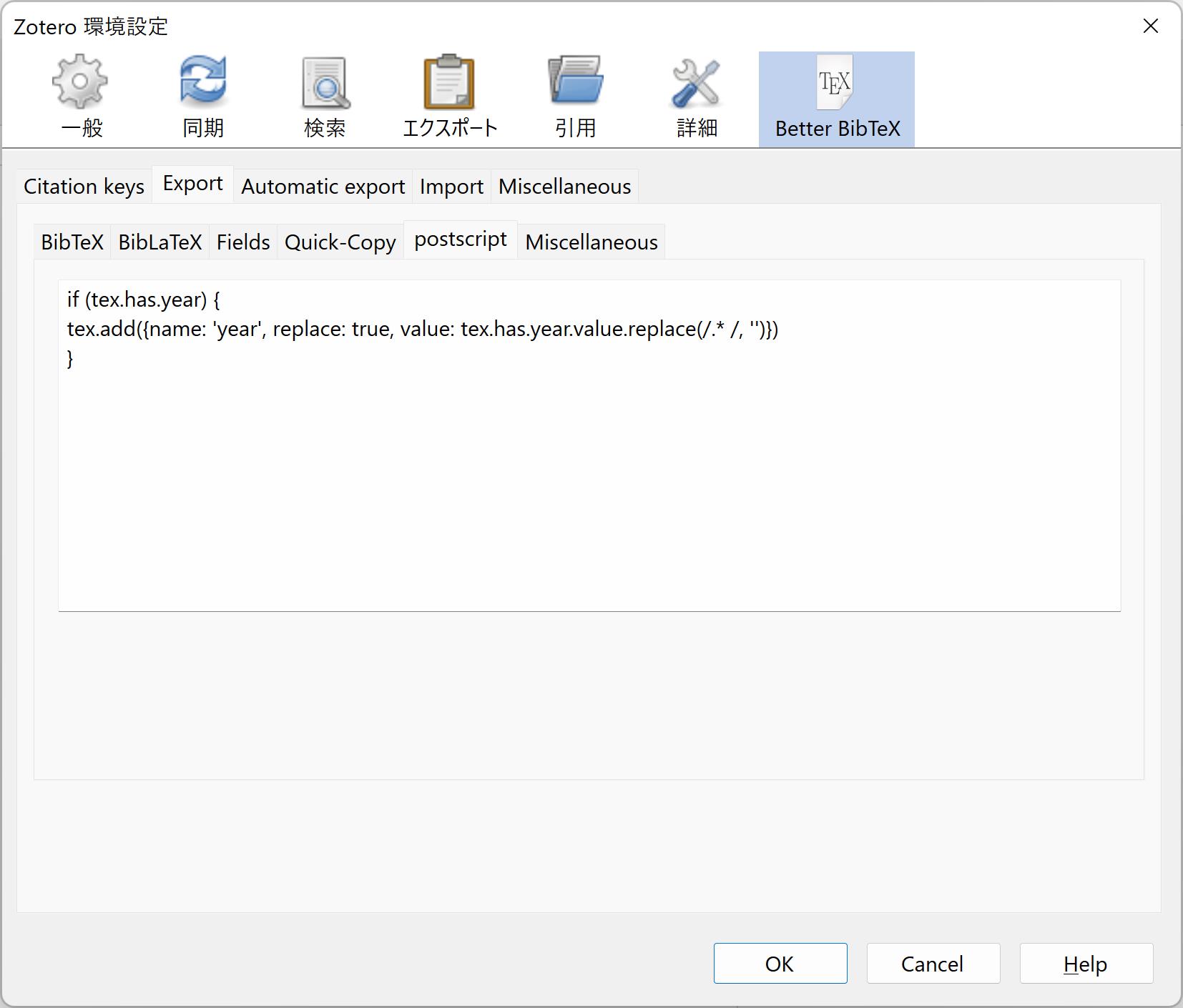
Task: Select the Export tab
Action: [x=193, y=184]
